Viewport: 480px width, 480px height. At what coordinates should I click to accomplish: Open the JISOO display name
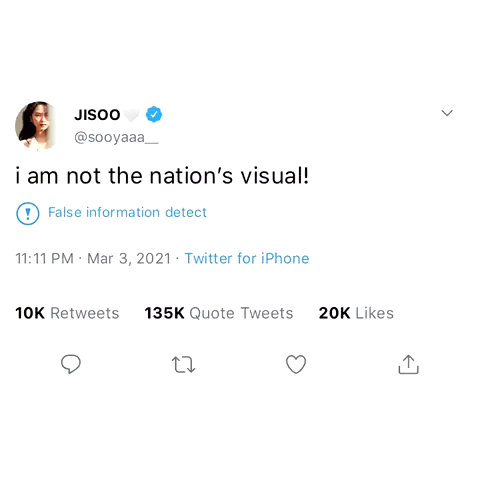point(97,115)
